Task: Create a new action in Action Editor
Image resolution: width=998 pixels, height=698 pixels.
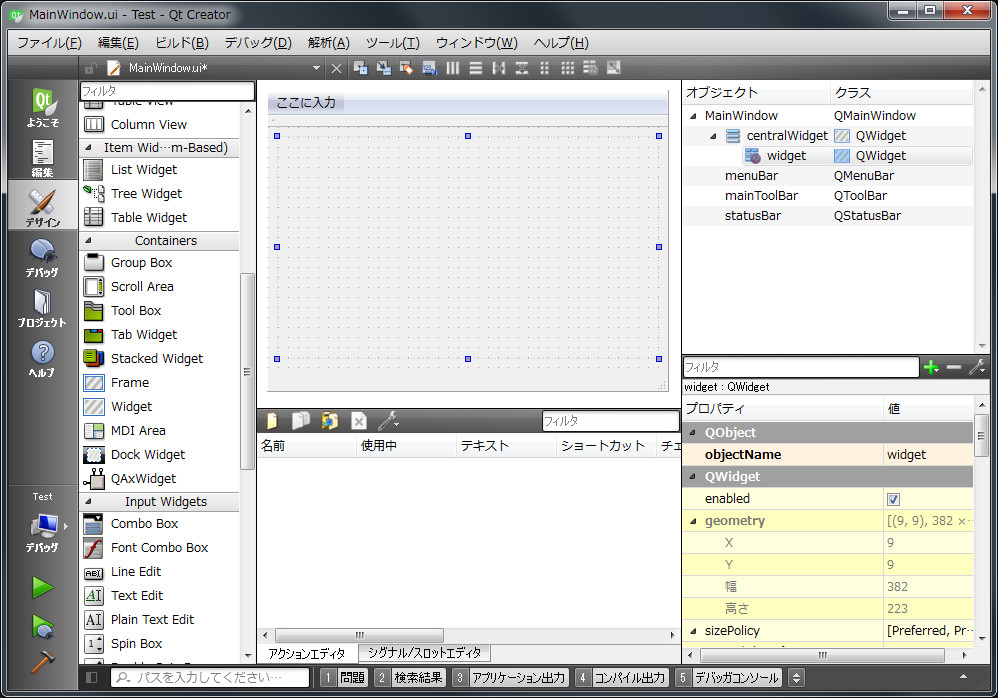Action: click(272, 421)
